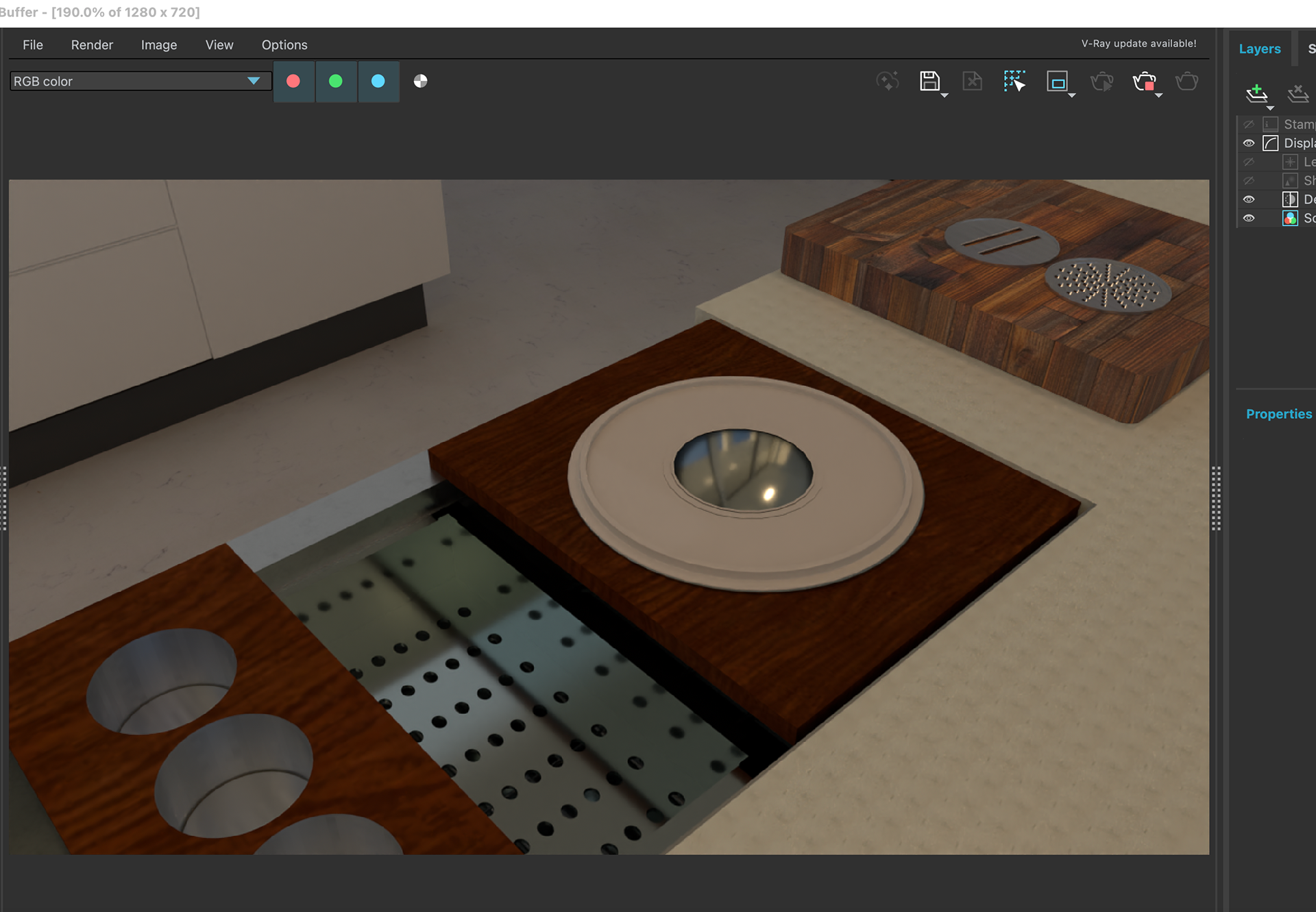The height and width of the screenshot is (912, 1316).
Task: Click the clear image icon
Action: [x=972, y=81]
